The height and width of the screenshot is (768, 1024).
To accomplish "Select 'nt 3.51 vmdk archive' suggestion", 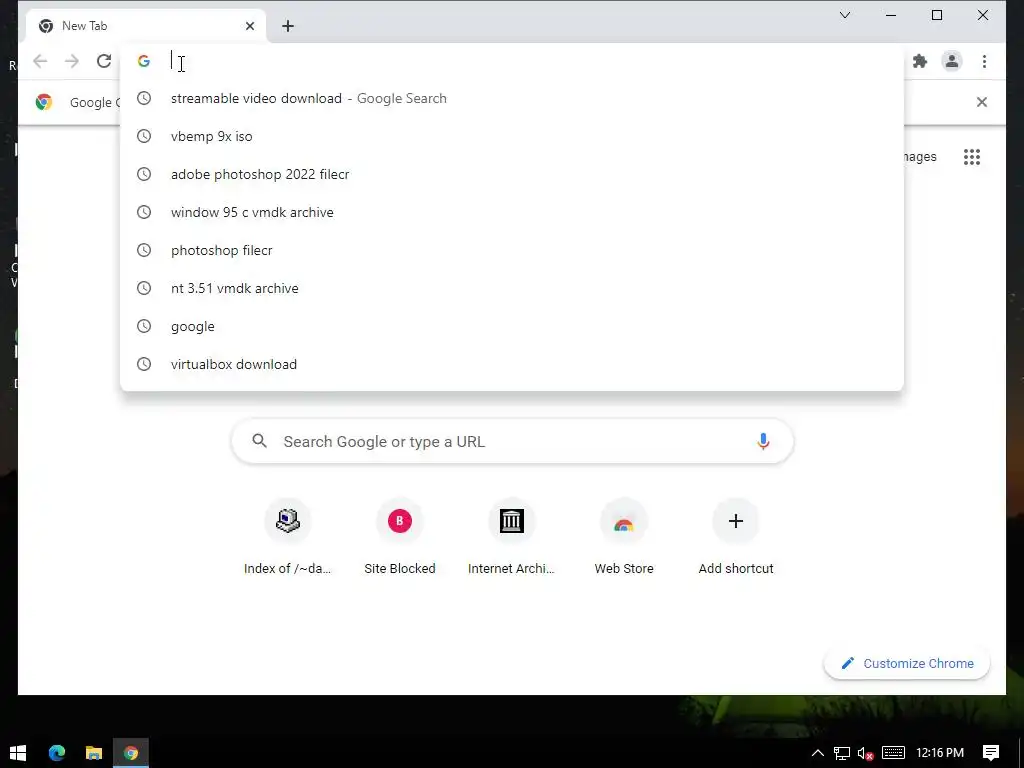I will point(512,288).
